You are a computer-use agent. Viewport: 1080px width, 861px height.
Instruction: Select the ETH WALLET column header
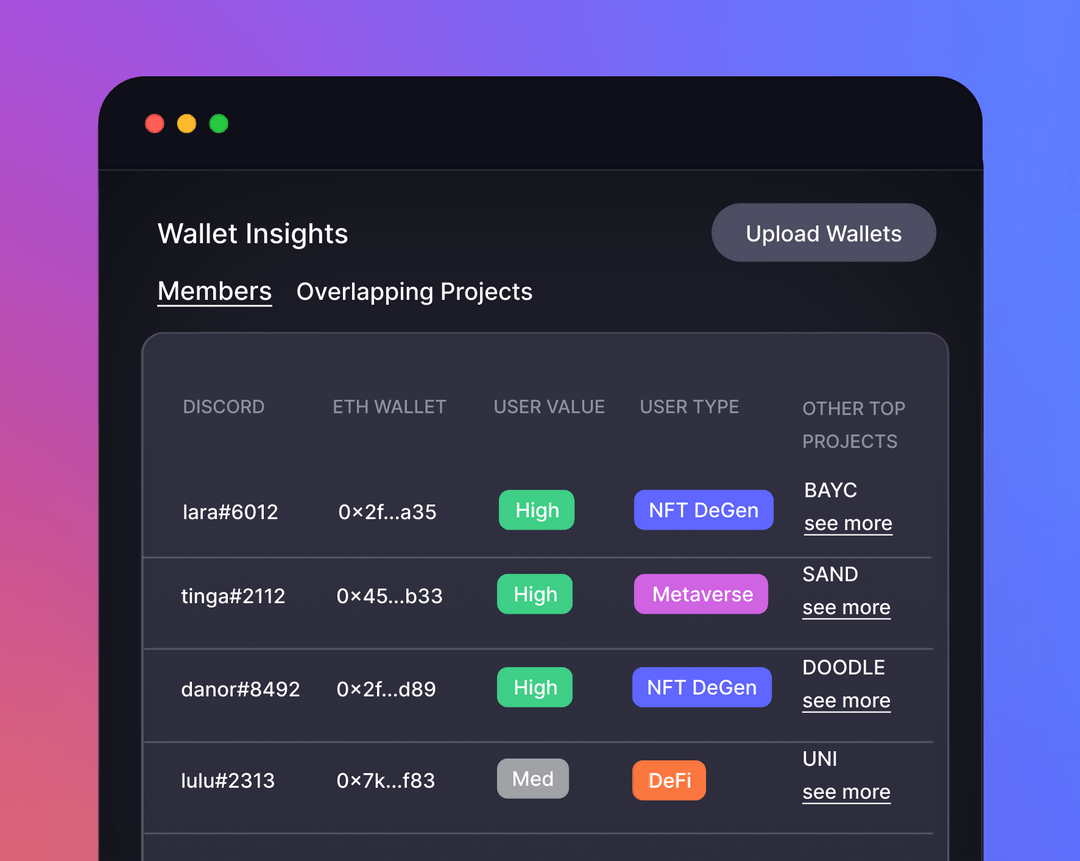389,406
